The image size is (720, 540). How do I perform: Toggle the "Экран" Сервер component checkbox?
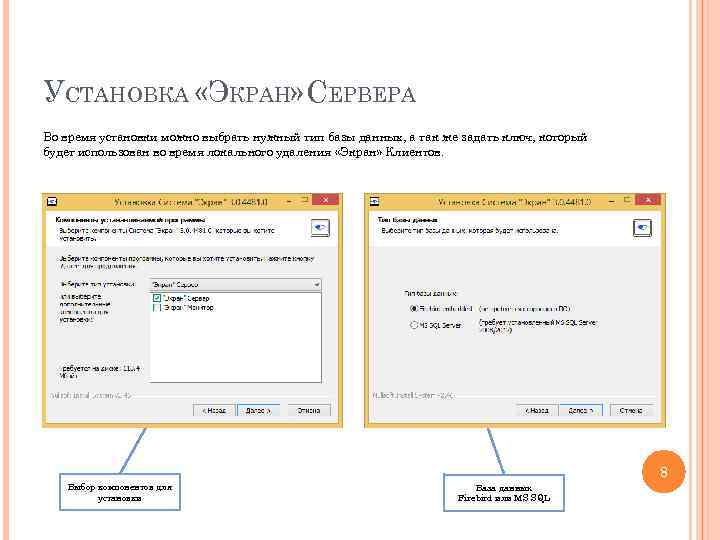pyautogui.click(x=157, y=298)
